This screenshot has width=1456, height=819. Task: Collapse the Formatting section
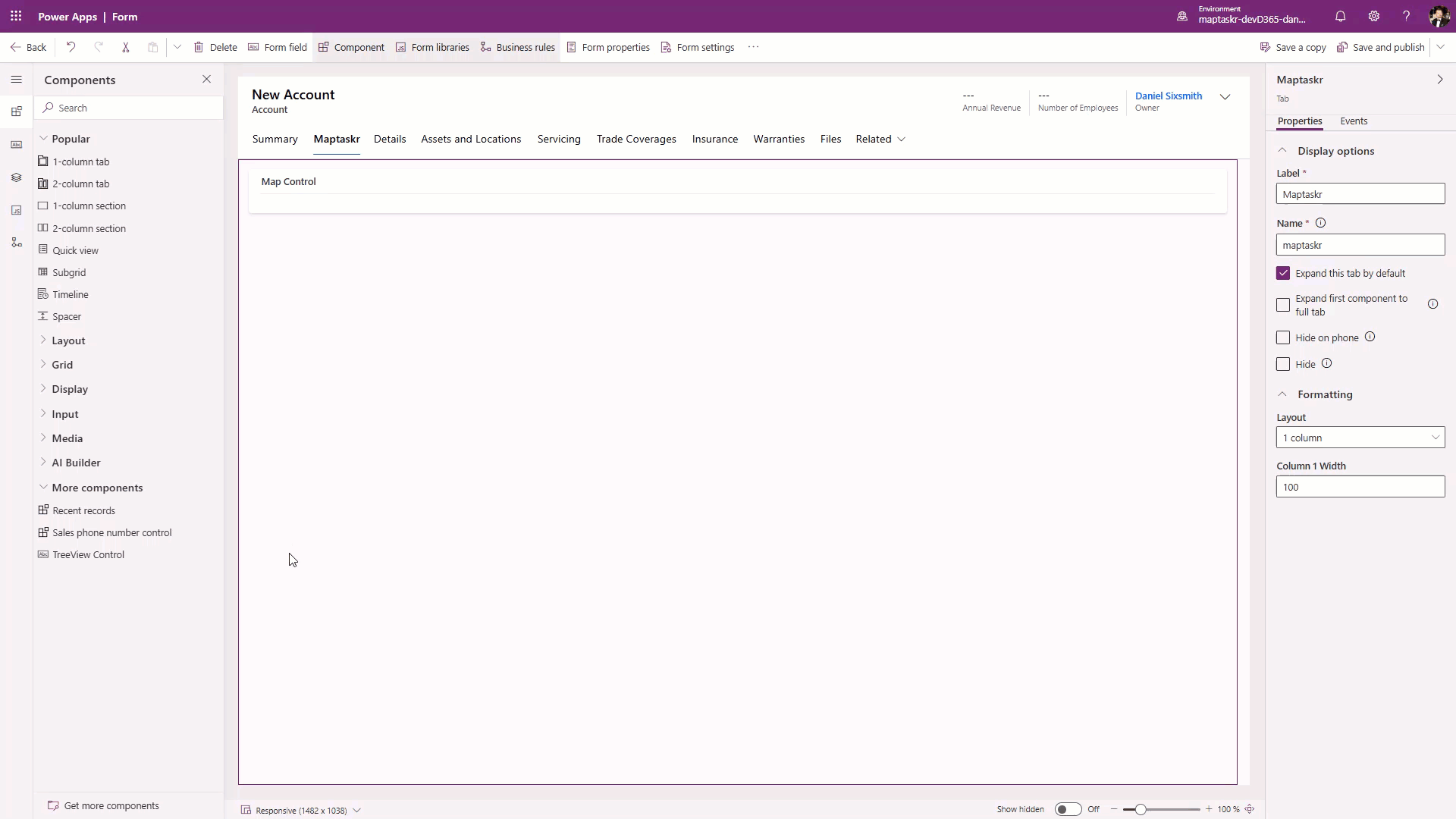pyautogui.click(x=1282, y=394)
